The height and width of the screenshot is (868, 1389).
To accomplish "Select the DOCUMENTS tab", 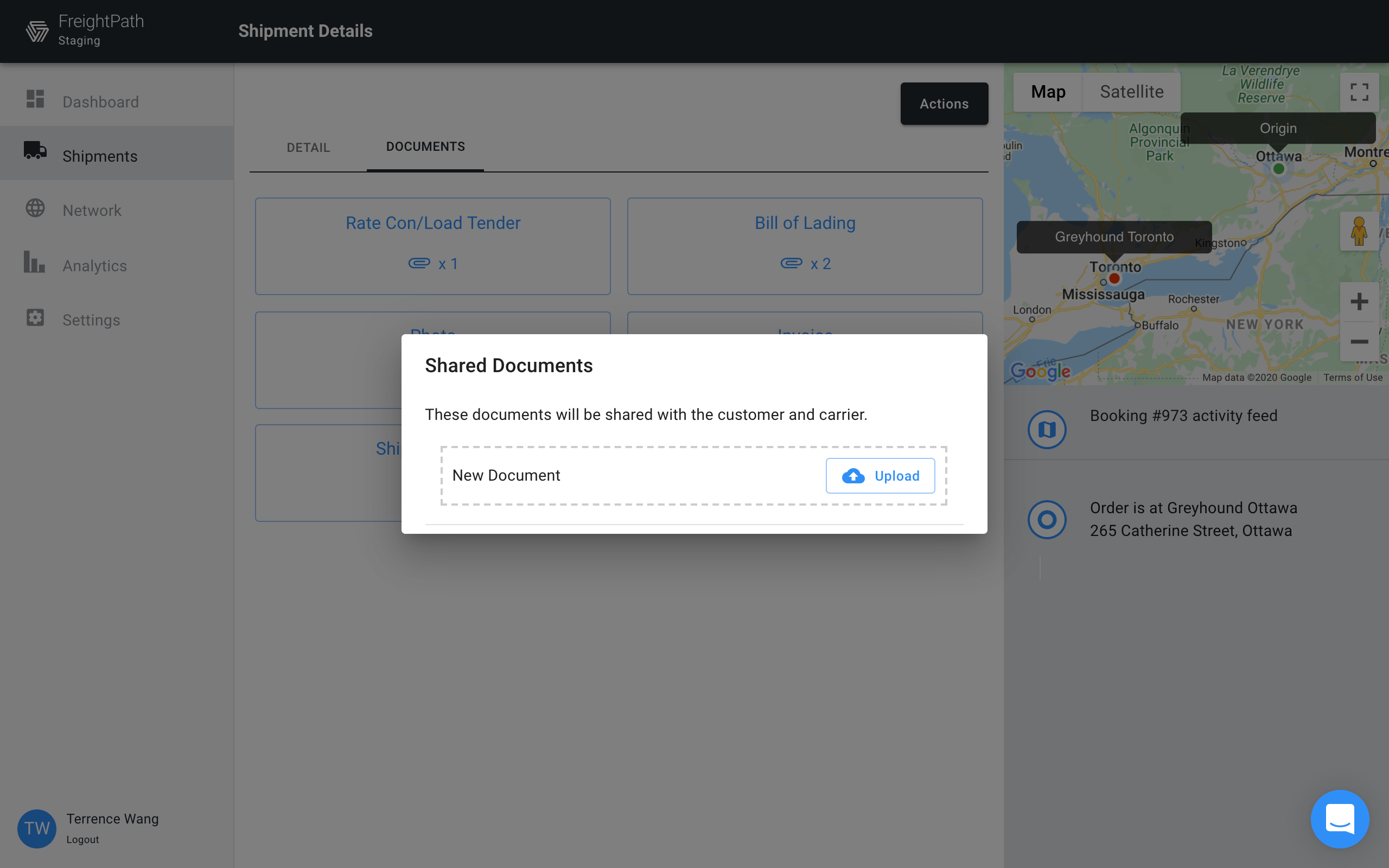I will 425,146.
